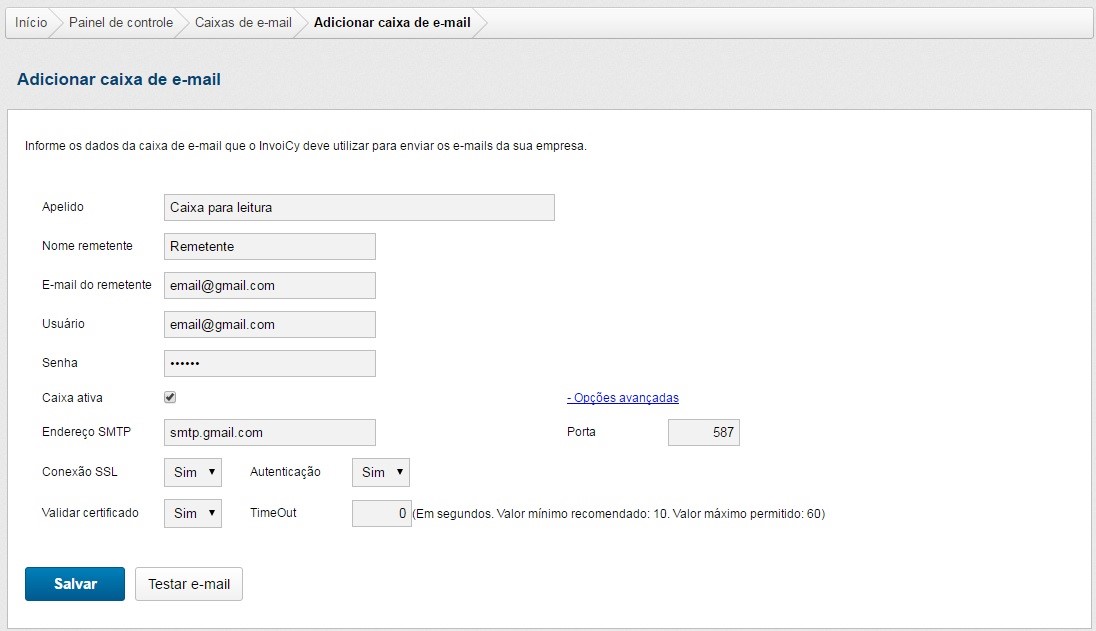This screenshot has width=1096, height=631.
Task: Go to Painel de controle breadcrumb
Action: [x=120, y=23]
